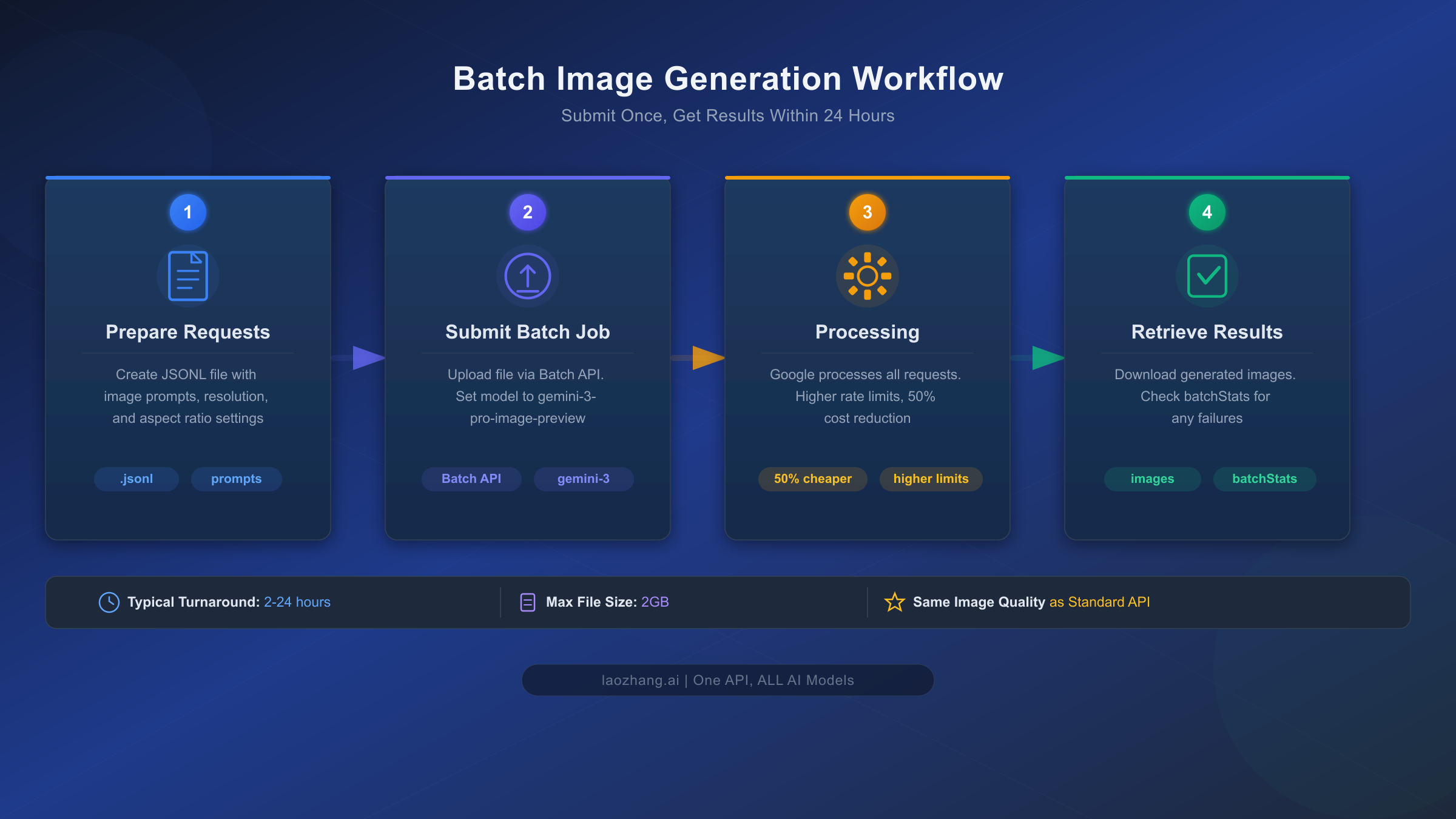This screenshot has height=819, width=1456.
Task: Click the green checkmark icon in Retrieve Results
Action: pyautogui.click(x=1207, y=276)
